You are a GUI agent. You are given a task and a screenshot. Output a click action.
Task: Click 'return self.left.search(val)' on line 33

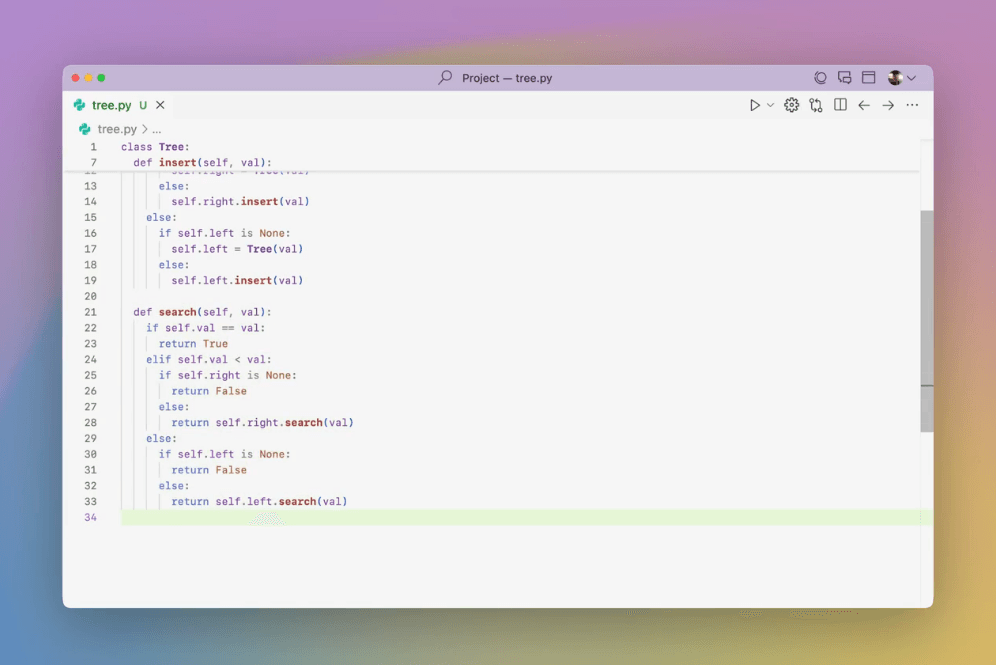(x=259, y=501)
